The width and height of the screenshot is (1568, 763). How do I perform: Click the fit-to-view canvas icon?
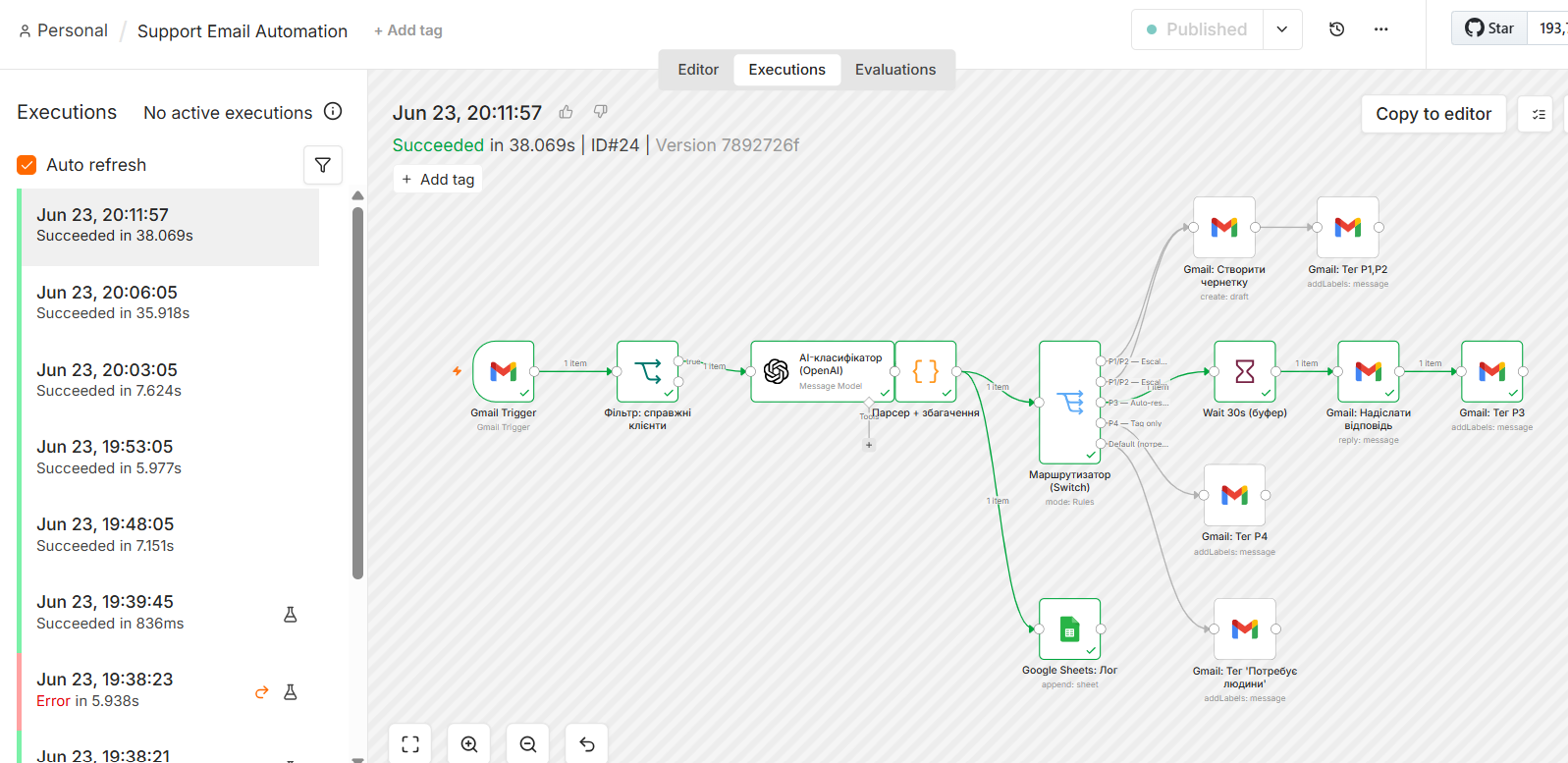click(x=410, y=744)
